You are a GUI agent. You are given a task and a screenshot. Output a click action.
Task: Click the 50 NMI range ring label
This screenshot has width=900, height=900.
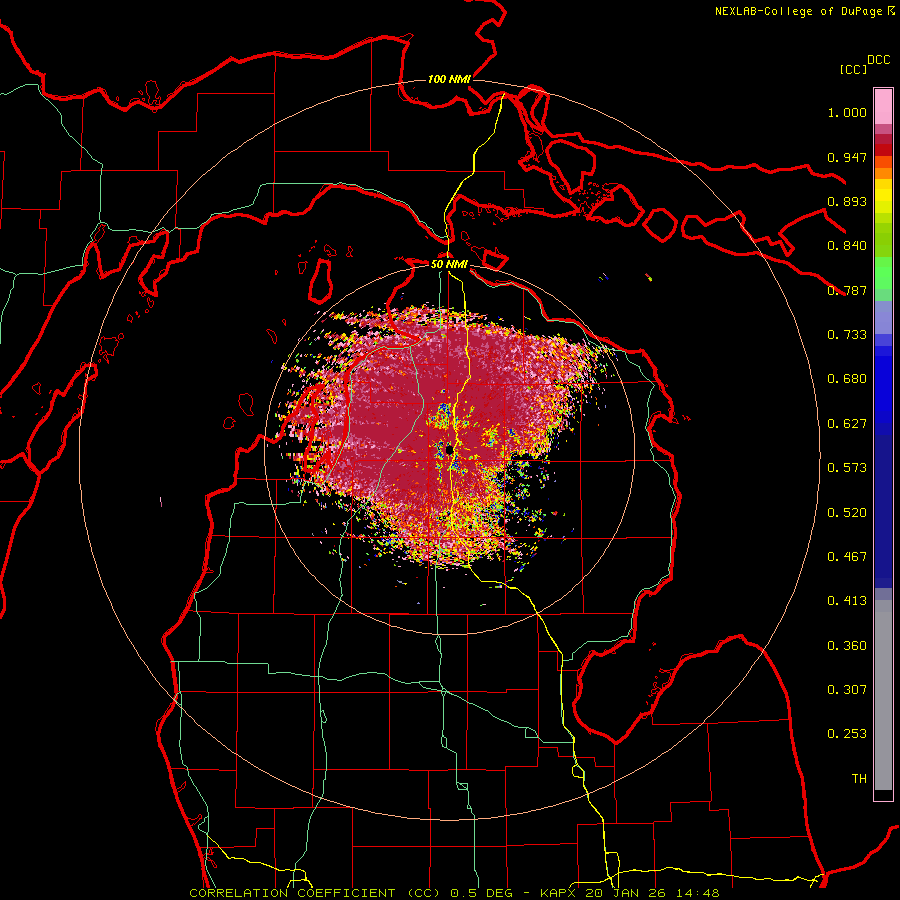coord(449,264)
